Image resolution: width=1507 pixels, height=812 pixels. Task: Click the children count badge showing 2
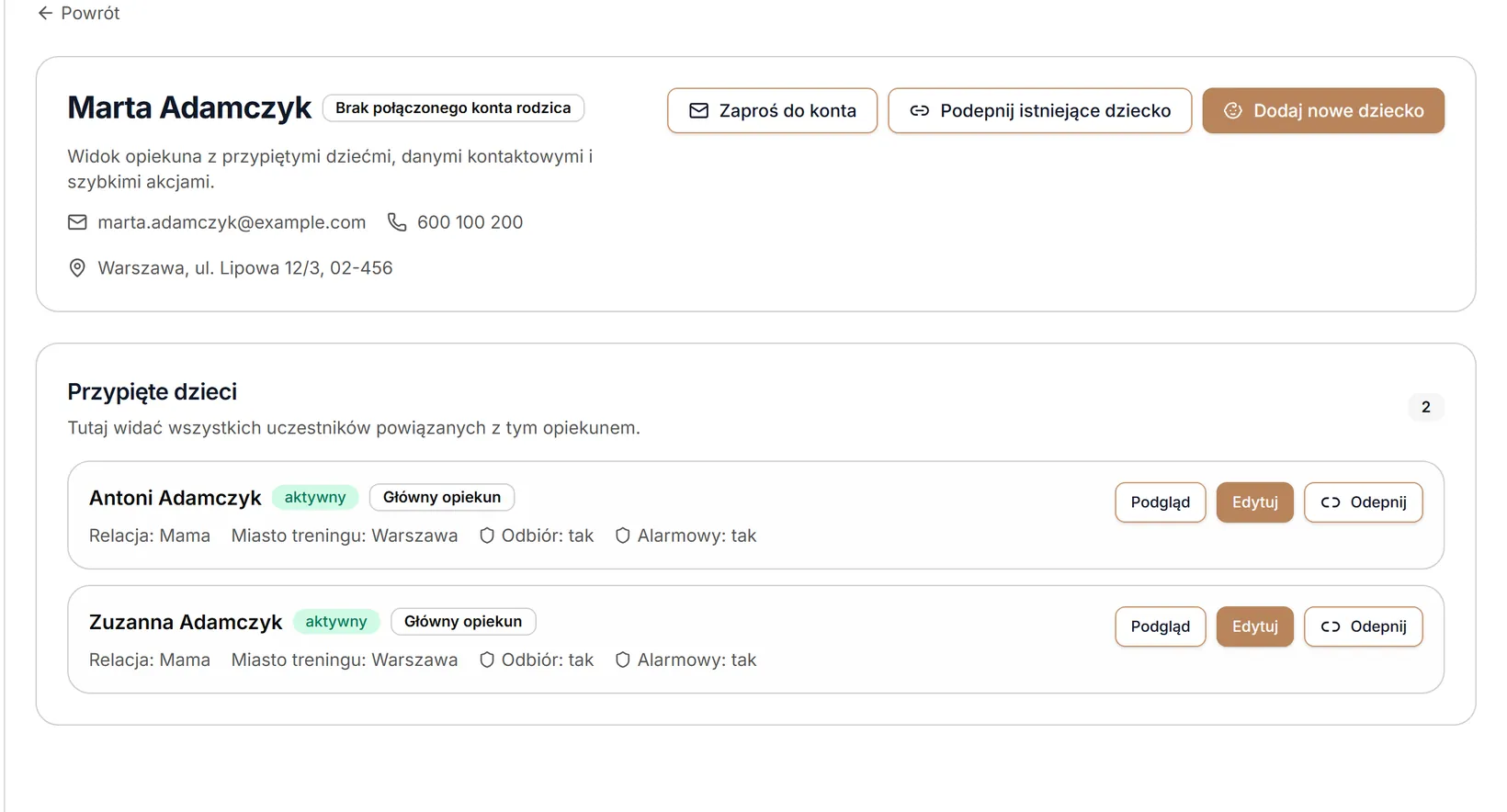1426,407
